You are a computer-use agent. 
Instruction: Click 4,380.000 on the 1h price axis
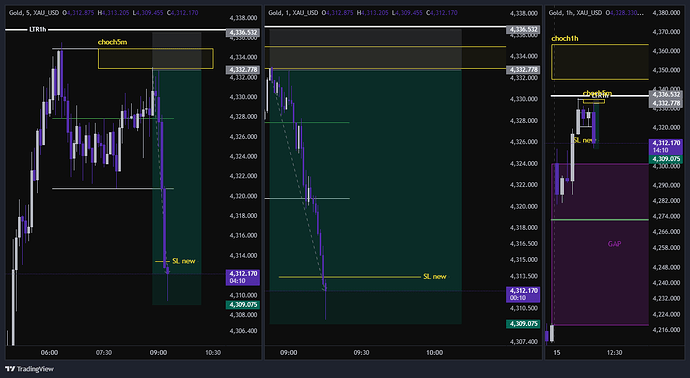point(666,13)
